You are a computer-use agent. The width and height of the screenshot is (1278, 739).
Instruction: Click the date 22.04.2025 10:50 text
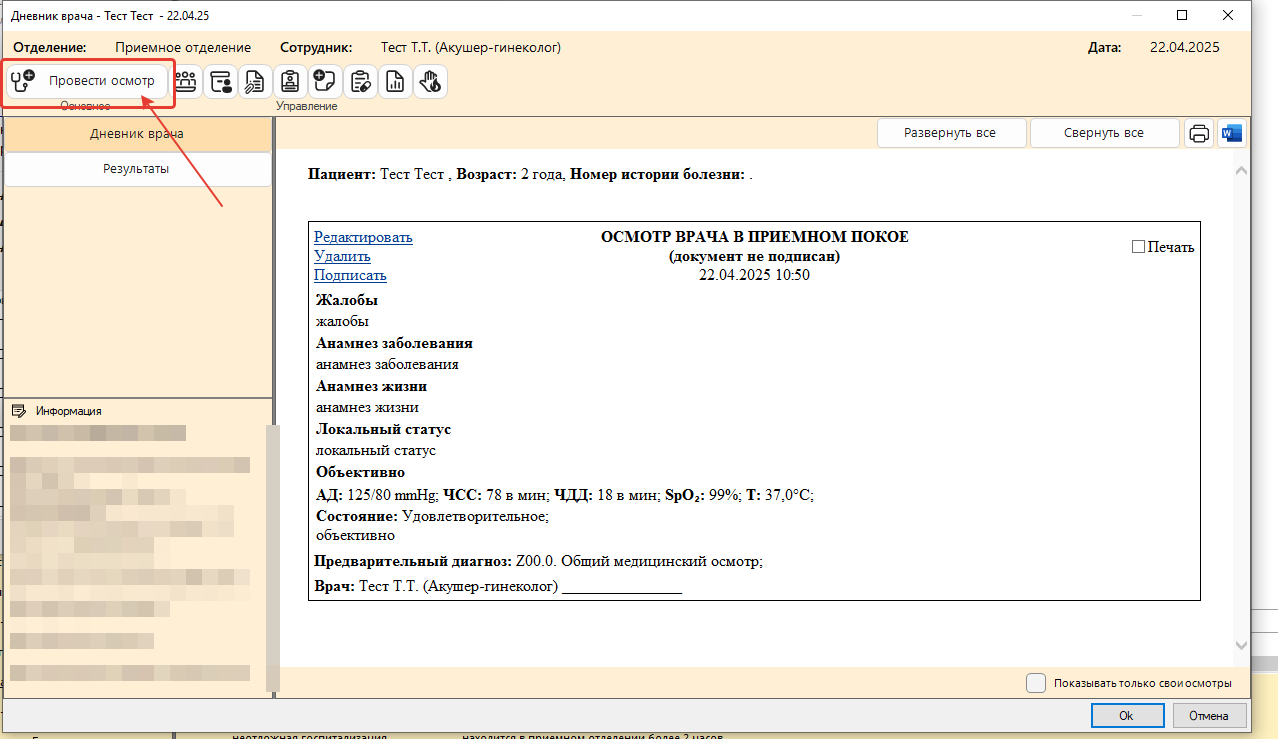click(x=754, y=275)
